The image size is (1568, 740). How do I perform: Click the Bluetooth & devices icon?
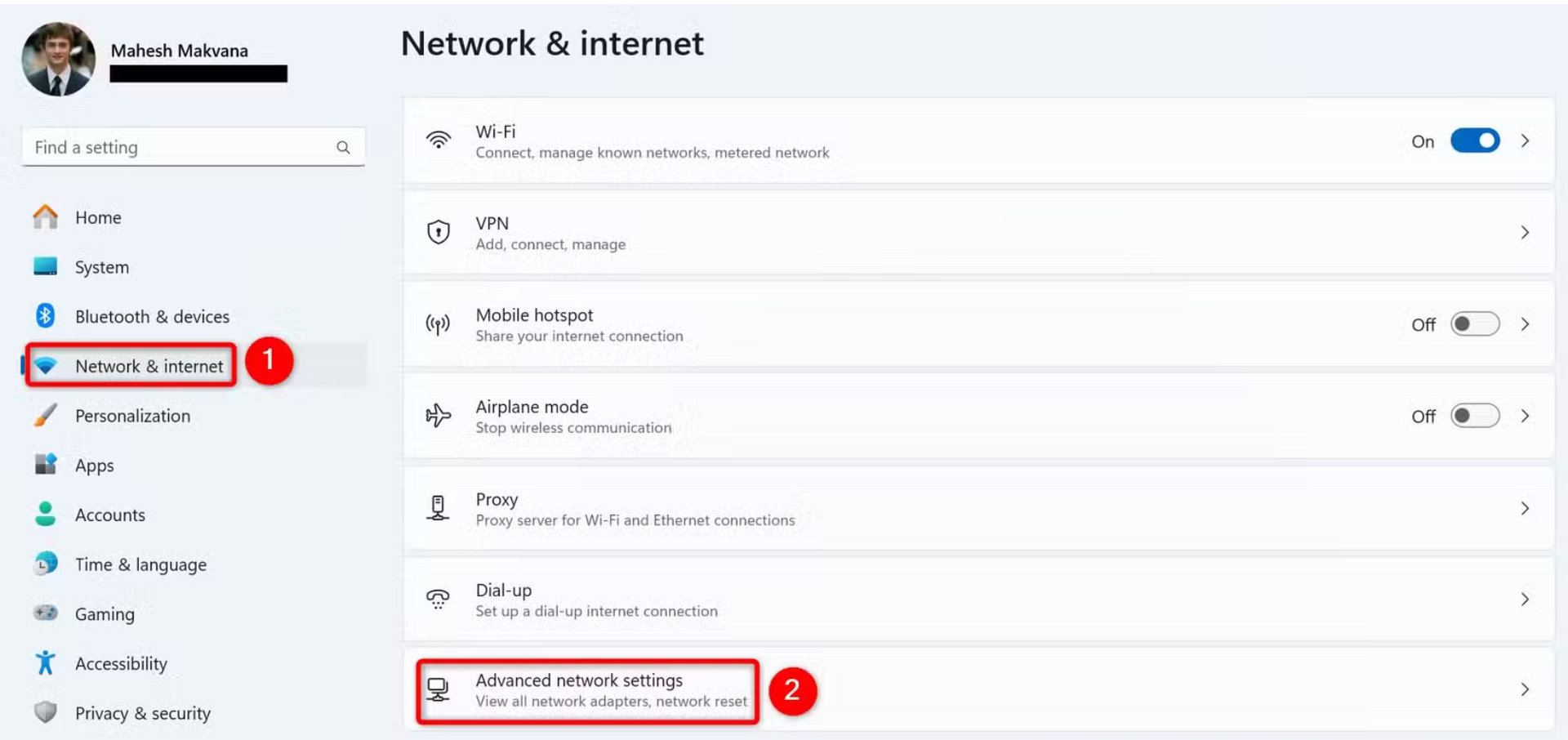[46, 316]
